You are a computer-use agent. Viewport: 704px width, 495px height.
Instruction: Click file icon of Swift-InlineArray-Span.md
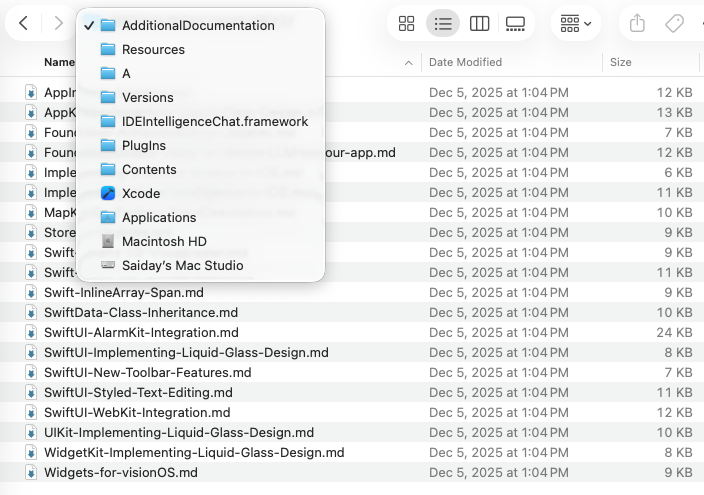31,292
